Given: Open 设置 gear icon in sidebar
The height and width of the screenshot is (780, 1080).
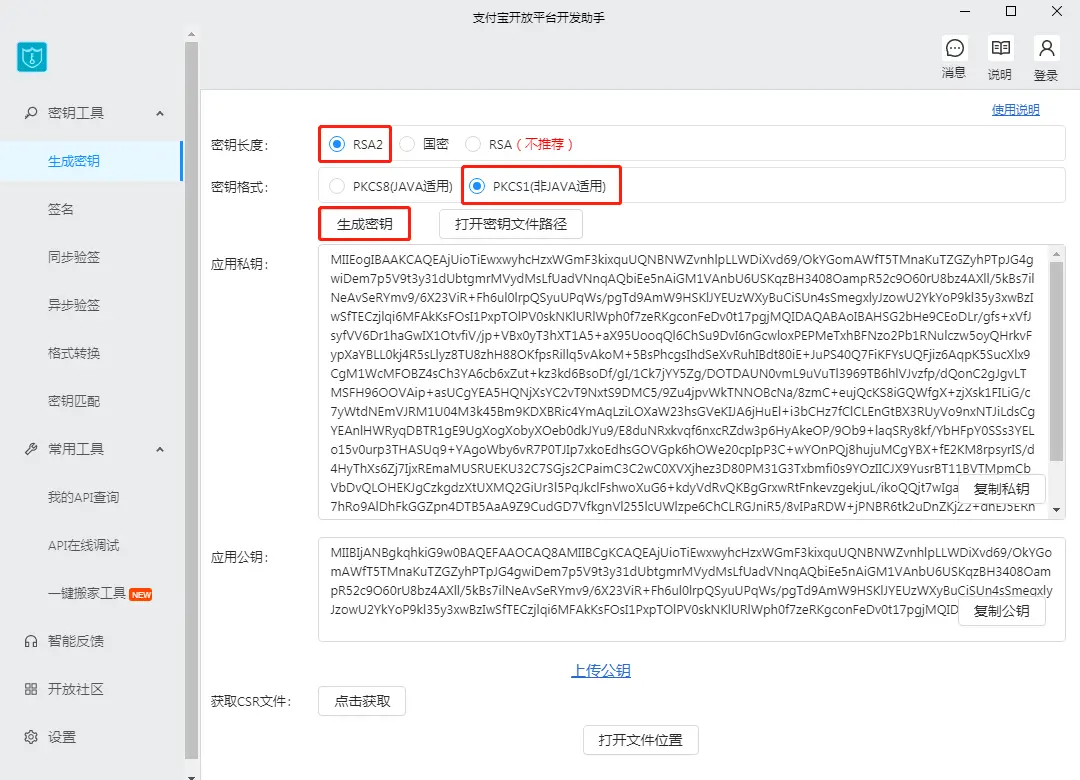Looking at the screenshot, I should click(x=31, y=737).
